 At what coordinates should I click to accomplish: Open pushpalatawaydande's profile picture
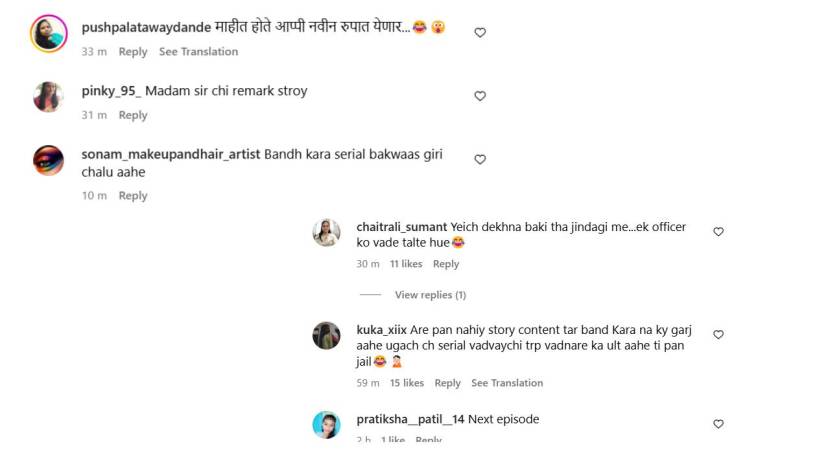pos(49,33)
